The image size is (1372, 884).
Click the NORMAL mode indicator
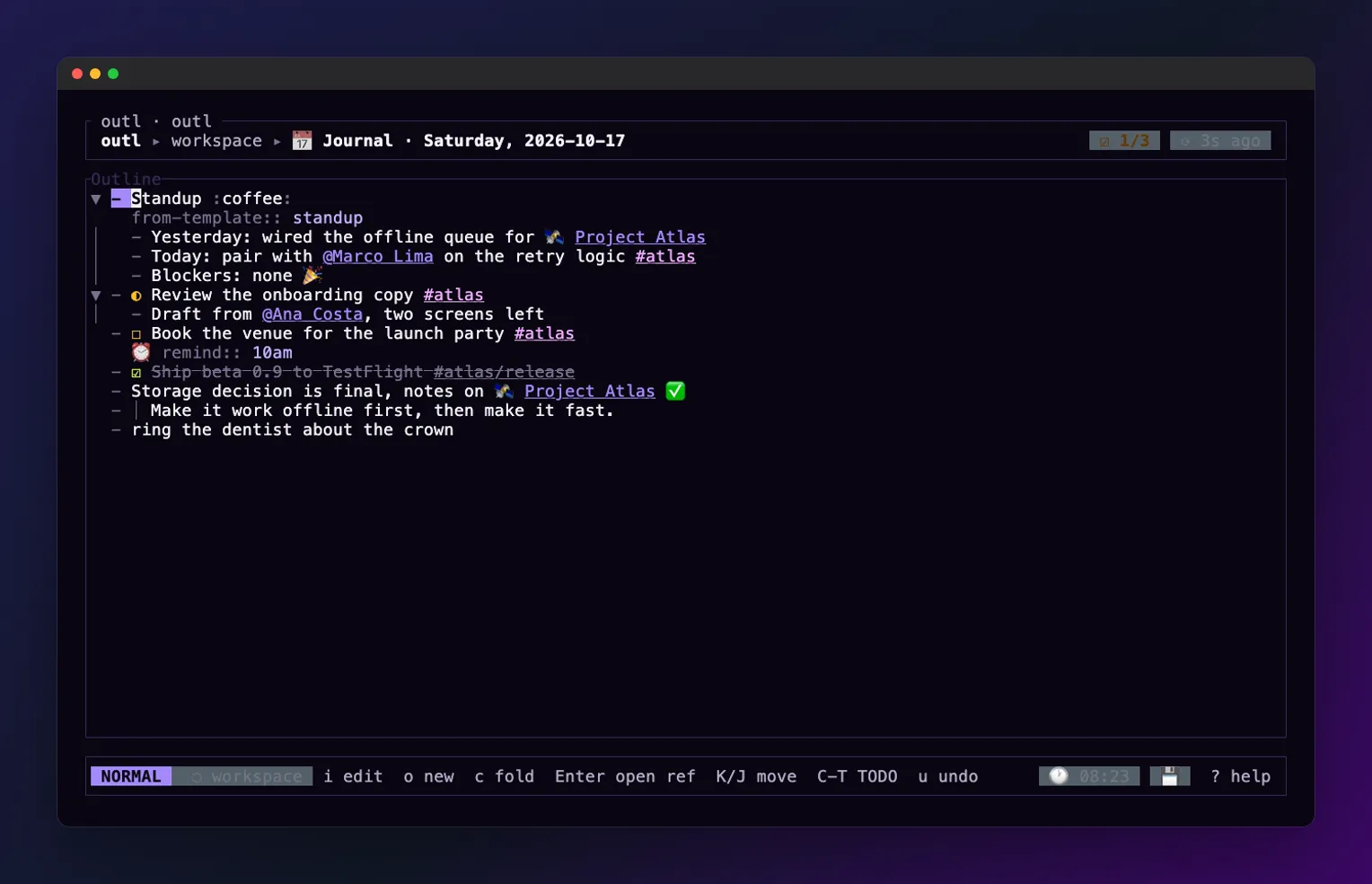click(131, 776)
